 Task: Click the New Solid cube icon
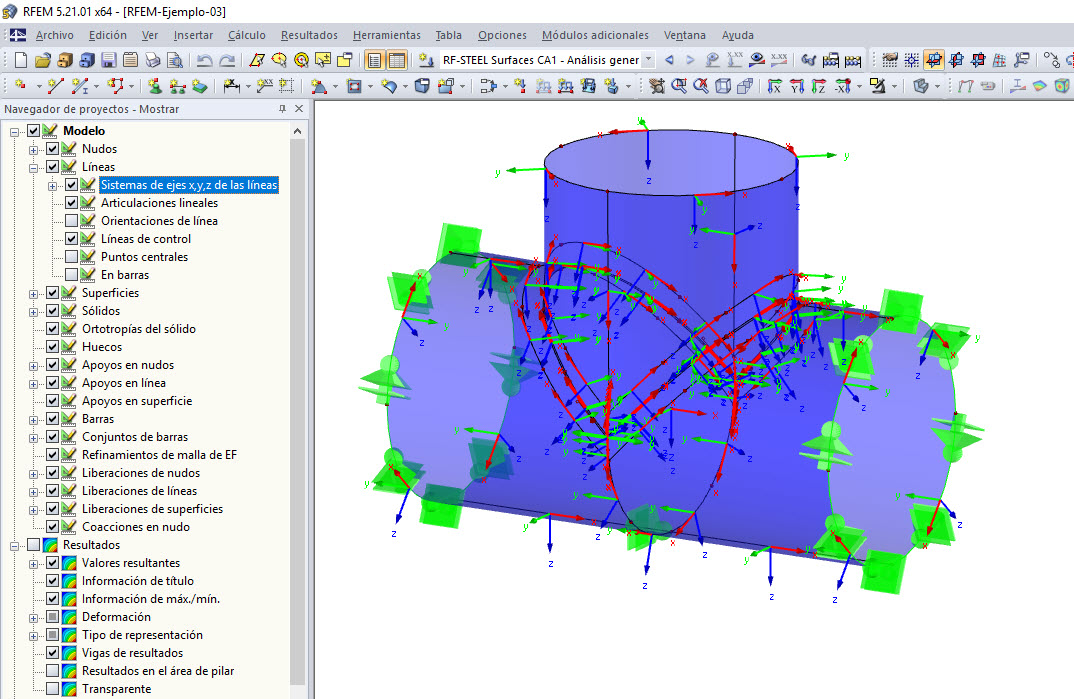tap(422, 86)
